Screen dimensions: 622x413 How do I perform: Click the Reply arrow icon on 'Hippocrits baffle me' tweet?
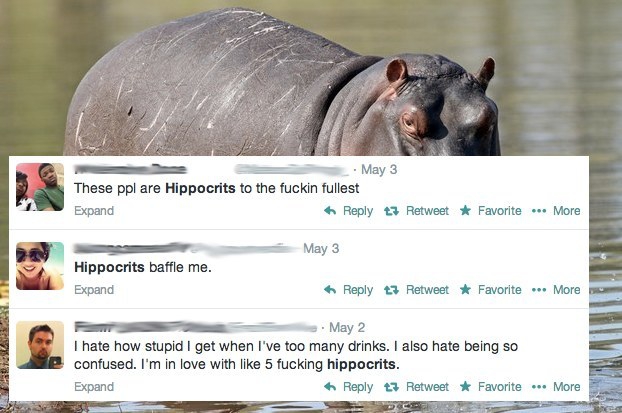pyautogui.click(x=330, y=290)
